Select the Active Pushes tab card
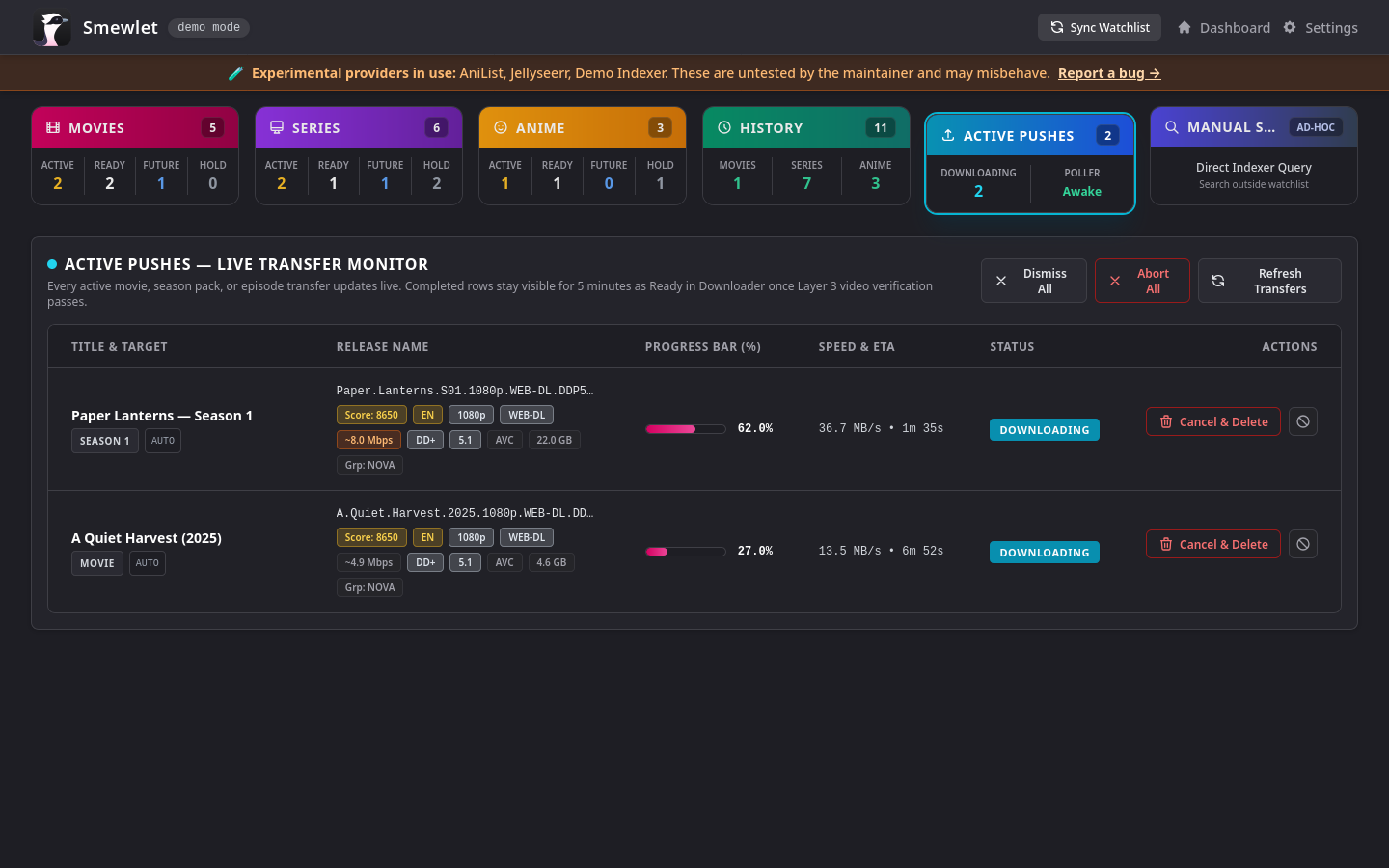The image size is (1389, 868). click(x=1030, y=163)
